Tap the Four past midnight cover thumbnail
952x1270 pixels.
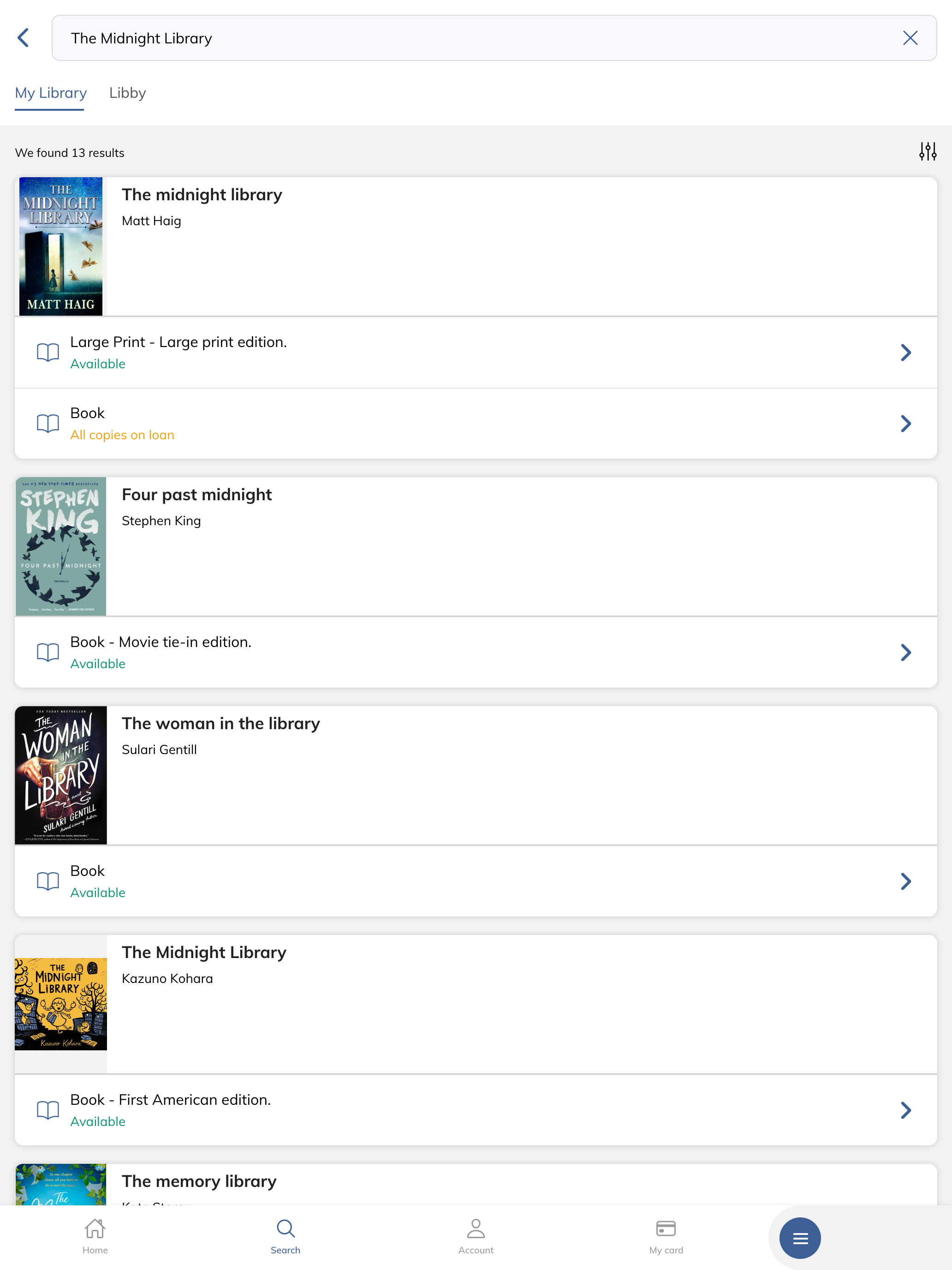[61, 546]
